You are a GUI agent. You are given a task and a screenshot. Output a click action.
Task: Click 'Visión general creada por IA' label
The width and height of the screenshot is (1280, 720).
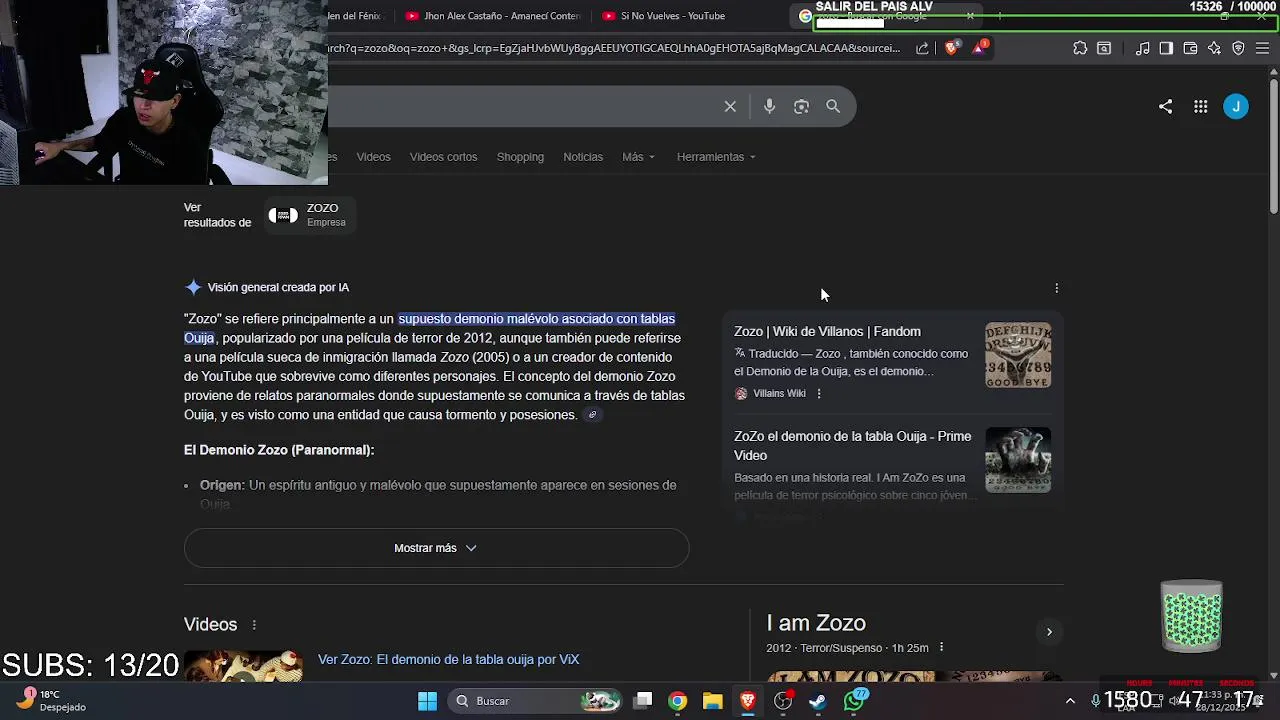point(278,288)
